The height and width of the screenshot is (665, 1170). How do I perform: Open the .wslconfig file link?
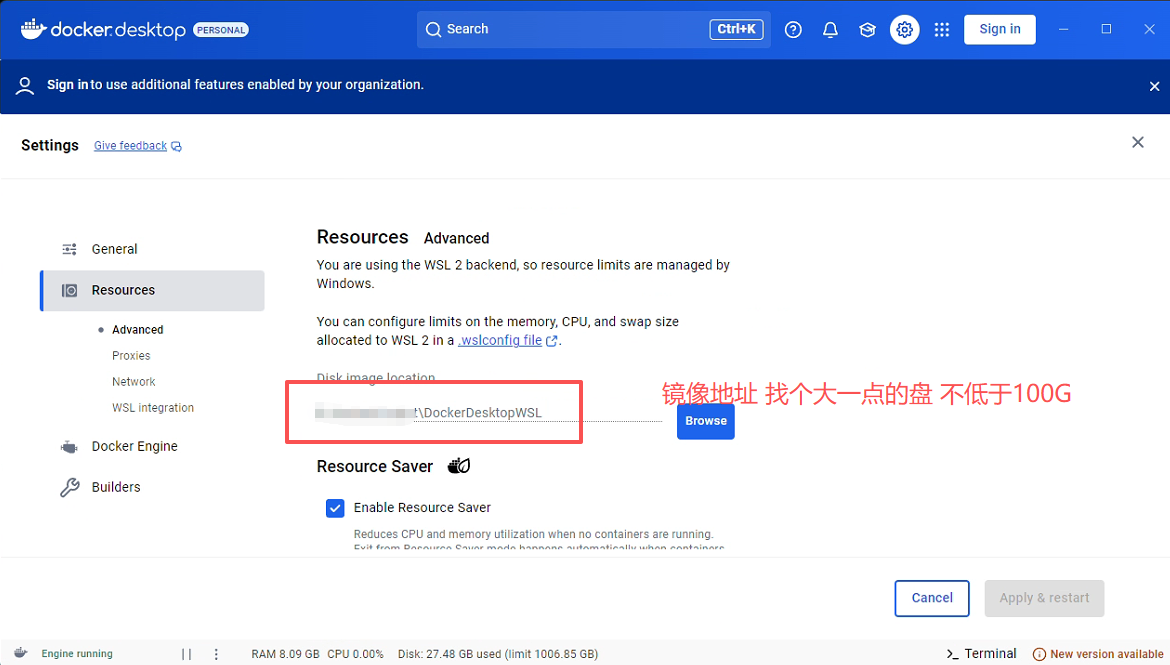coord(500,340)
